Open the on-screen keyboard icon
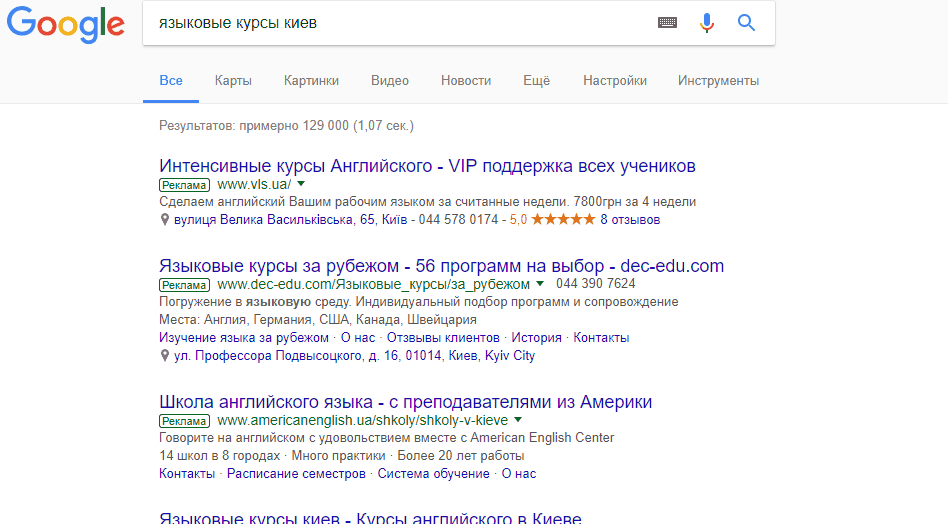This screenshot has height=524, width=948. pos(667,23)
